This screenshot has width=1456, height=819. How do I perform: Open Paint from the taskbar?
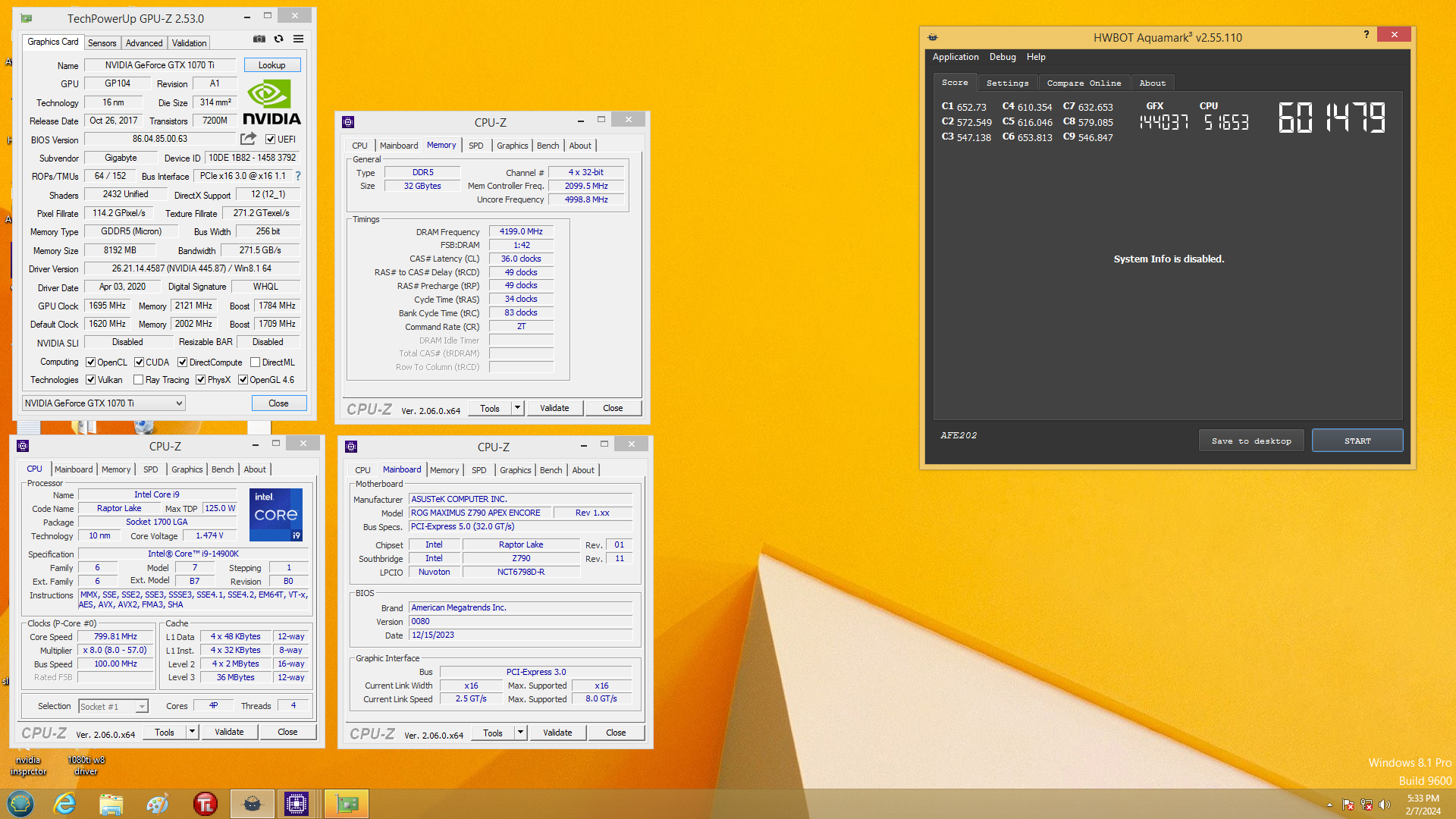coord(157,804)
